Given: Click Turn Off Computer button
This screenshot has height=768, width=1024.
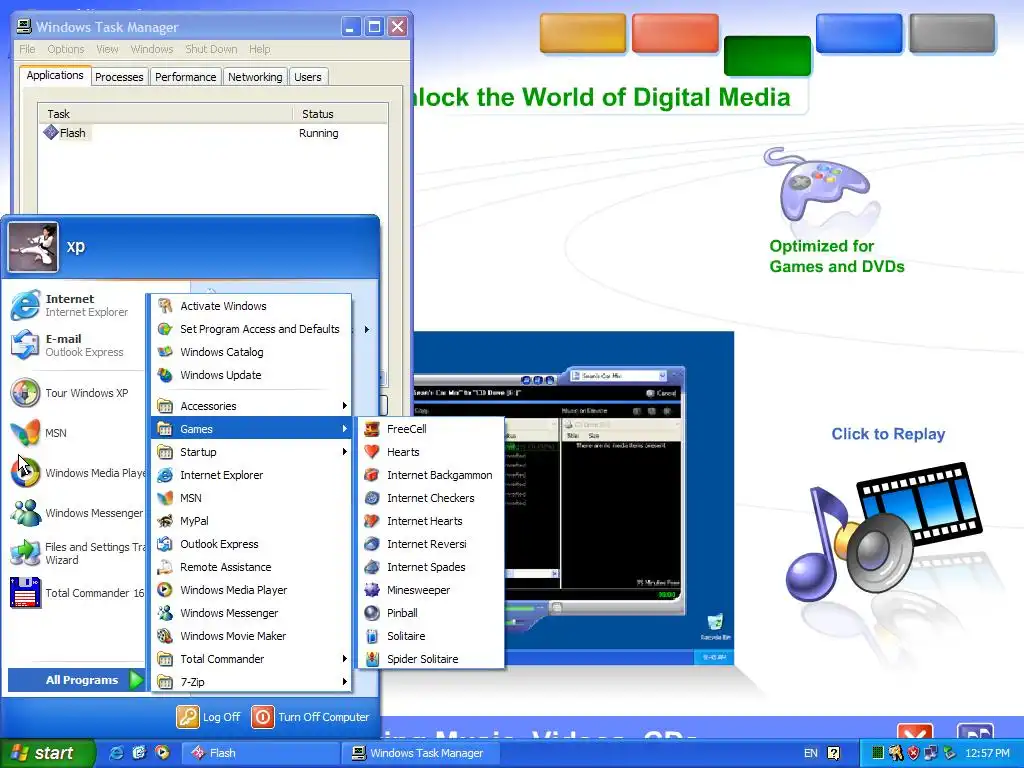Looking at the screenshot, I should point(311,717).
